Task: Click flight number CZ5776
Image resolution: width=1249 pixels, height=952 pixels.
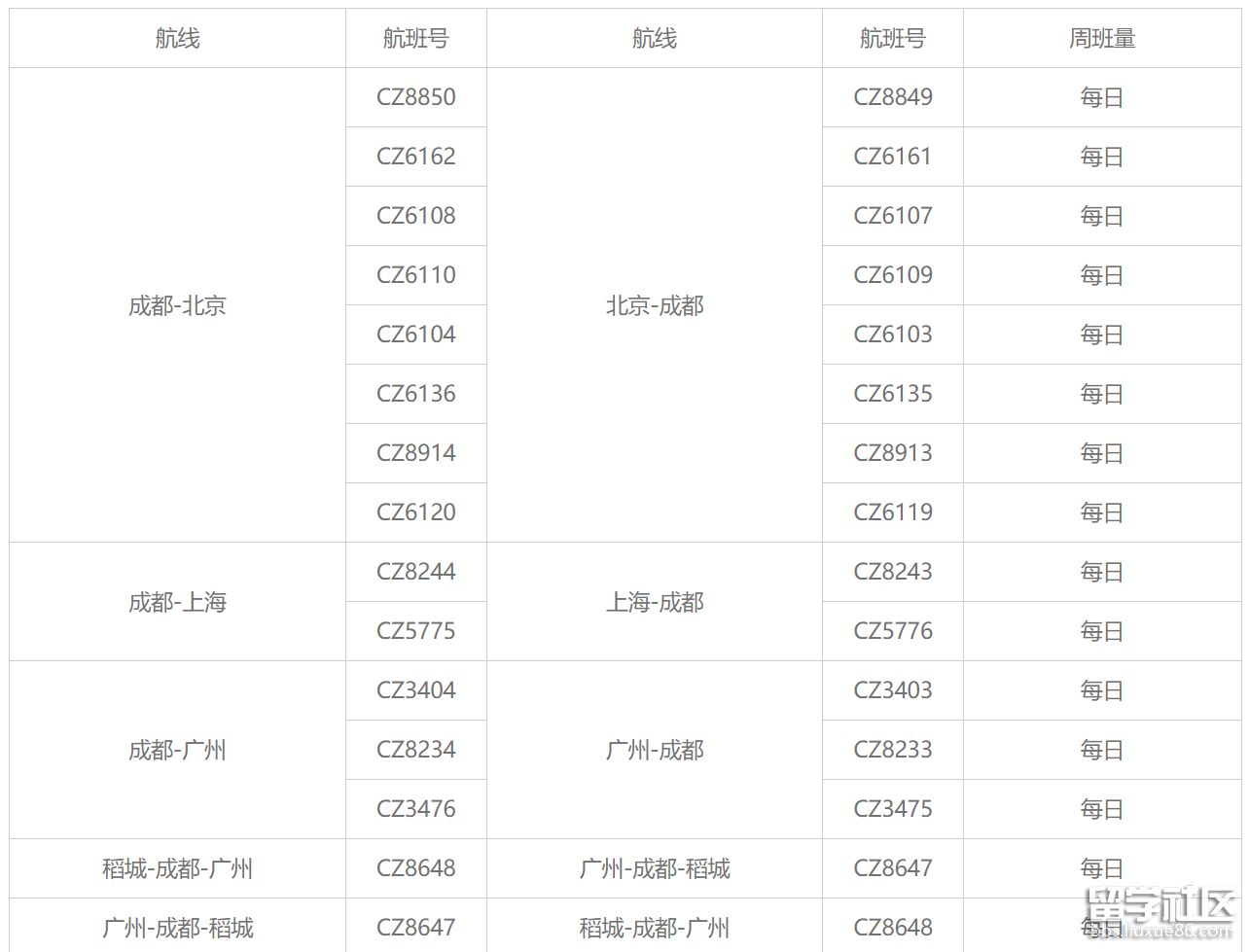Action: coord(892,631)
